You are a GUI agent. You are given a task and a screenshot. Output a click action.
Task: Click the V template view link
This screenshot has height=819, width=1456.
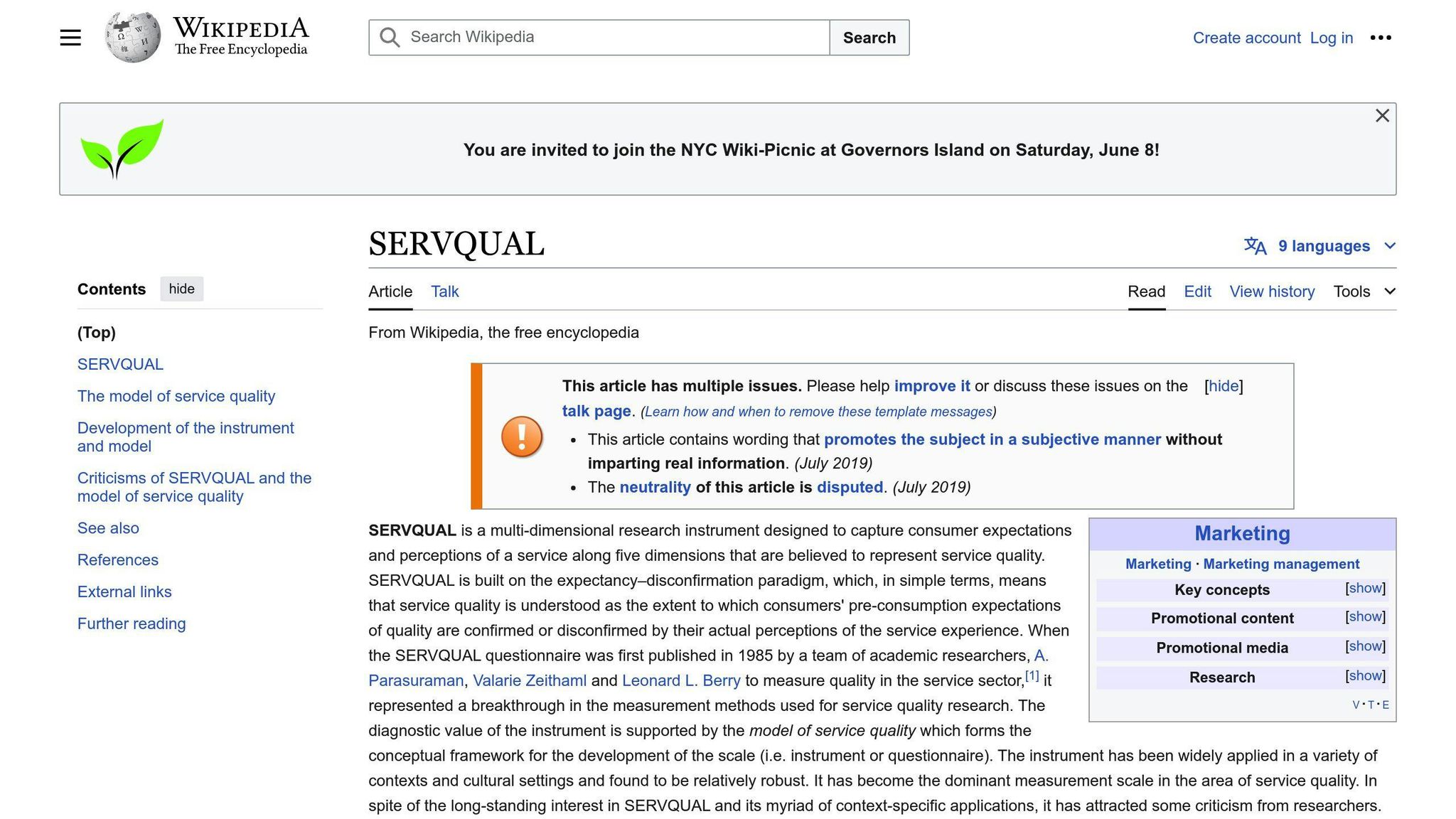pos(1356,705)
